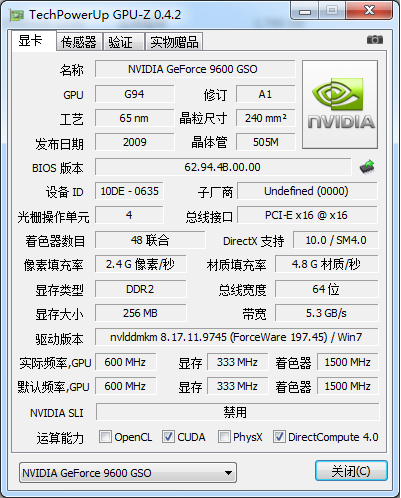
Task: Select the 实物赠品 tab
Action: 174,42
